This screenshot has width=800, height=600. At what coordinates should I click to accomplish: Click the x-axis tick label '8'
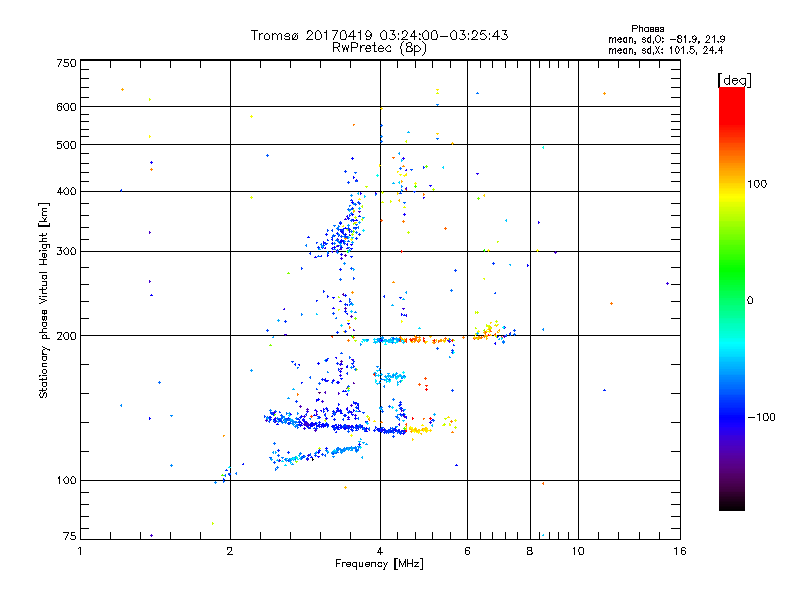click(530, 551)
